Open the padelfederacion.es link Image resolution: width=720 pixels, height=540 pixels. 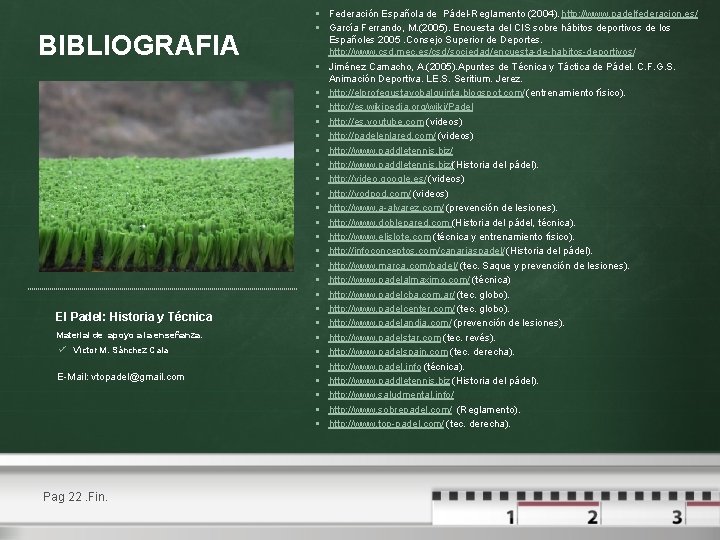point(629,14)
